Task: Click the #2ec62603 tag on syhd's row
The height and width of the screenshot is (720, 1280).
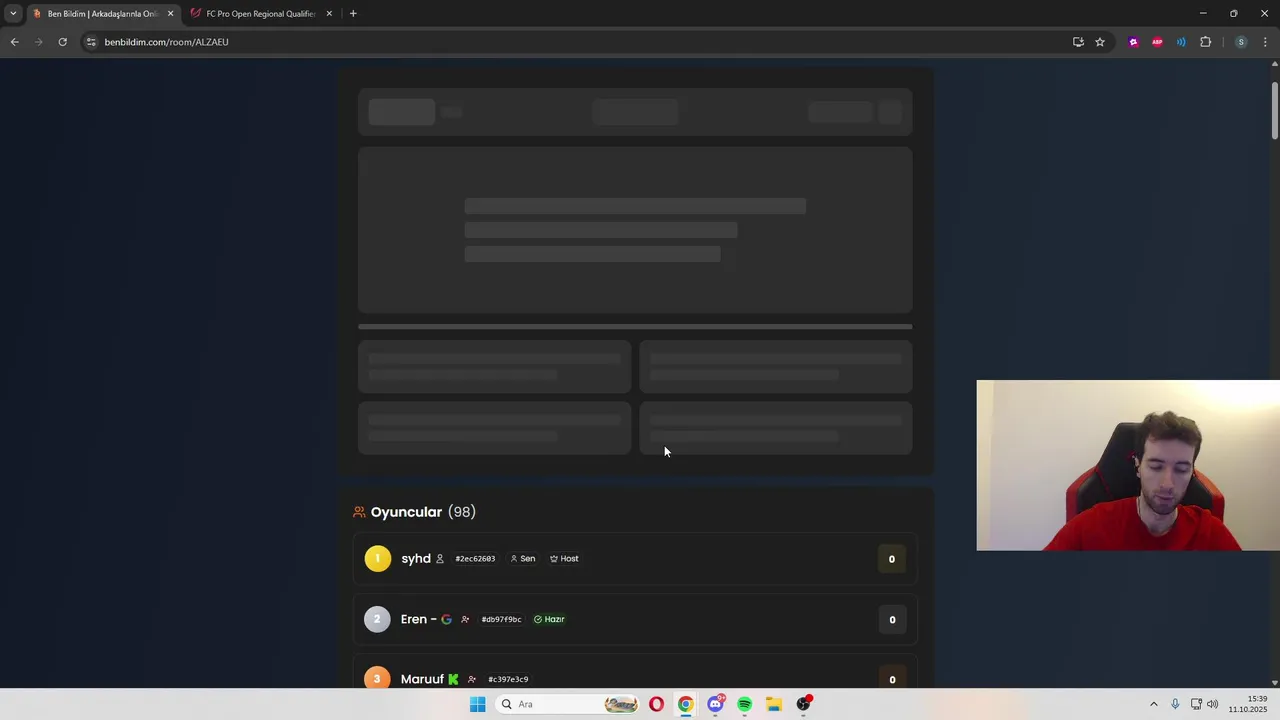Action: coord(475,559)
